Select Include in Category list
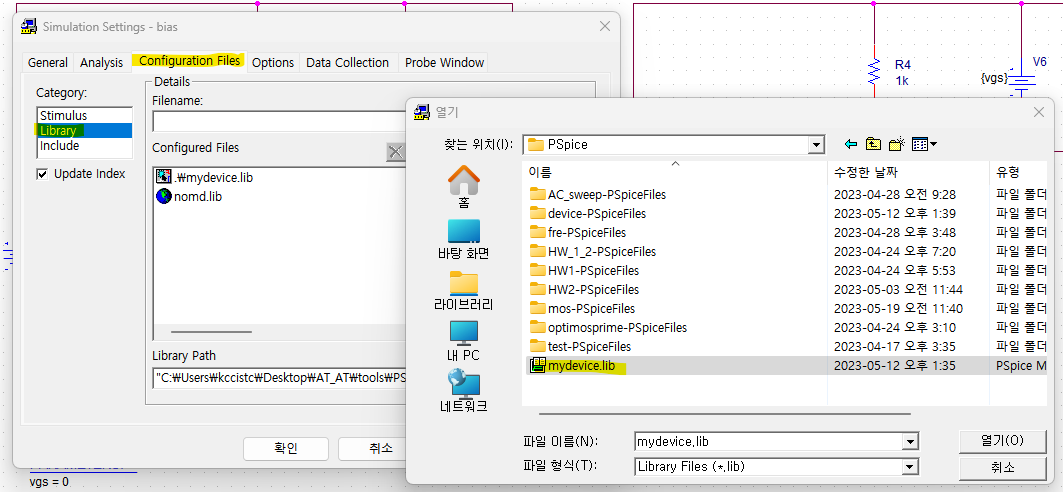 tap(84, 146)
